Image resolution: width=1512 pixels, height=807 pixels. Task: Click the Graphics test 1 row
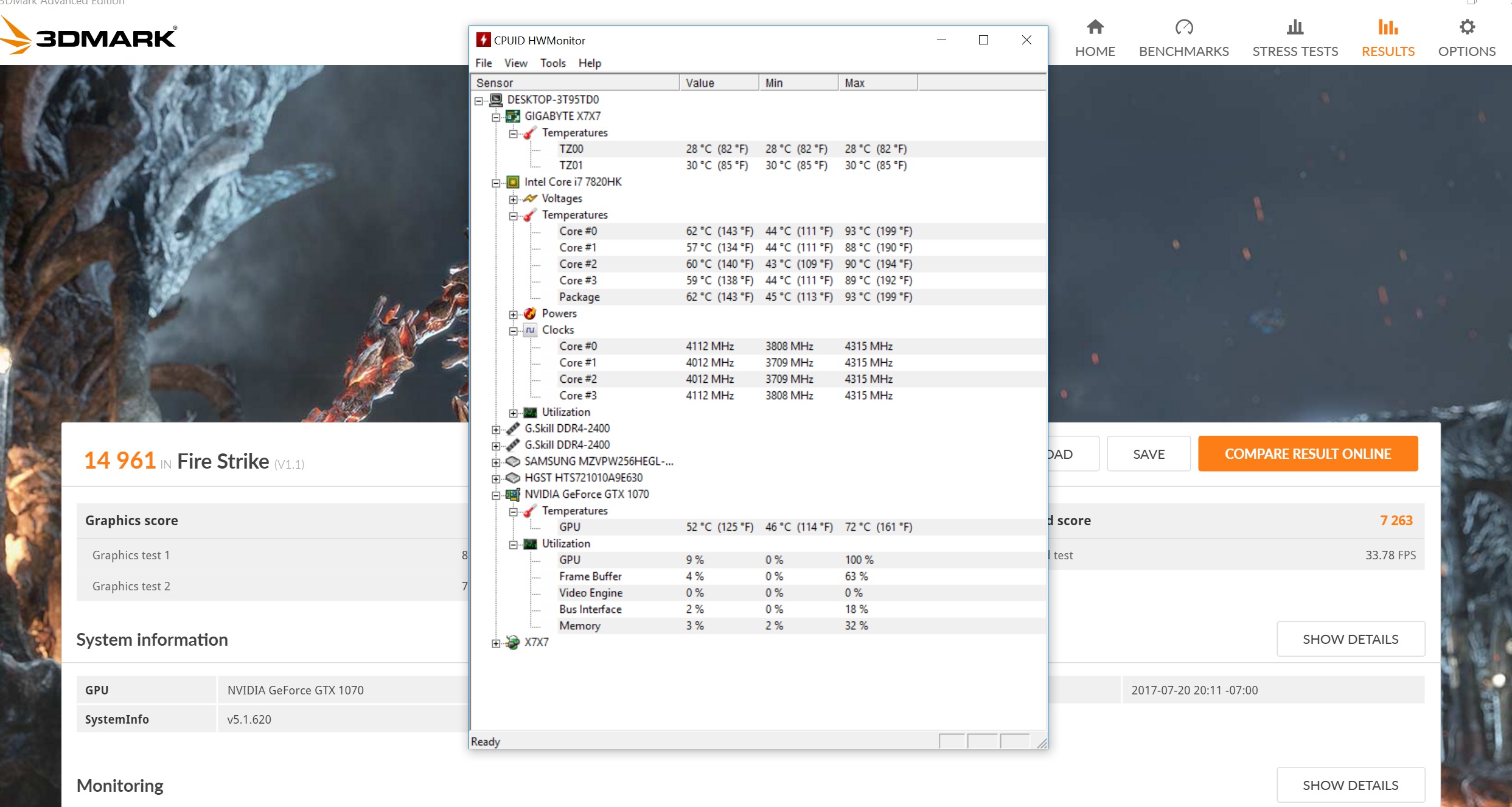pyautogui.click(x=273, y=554)
